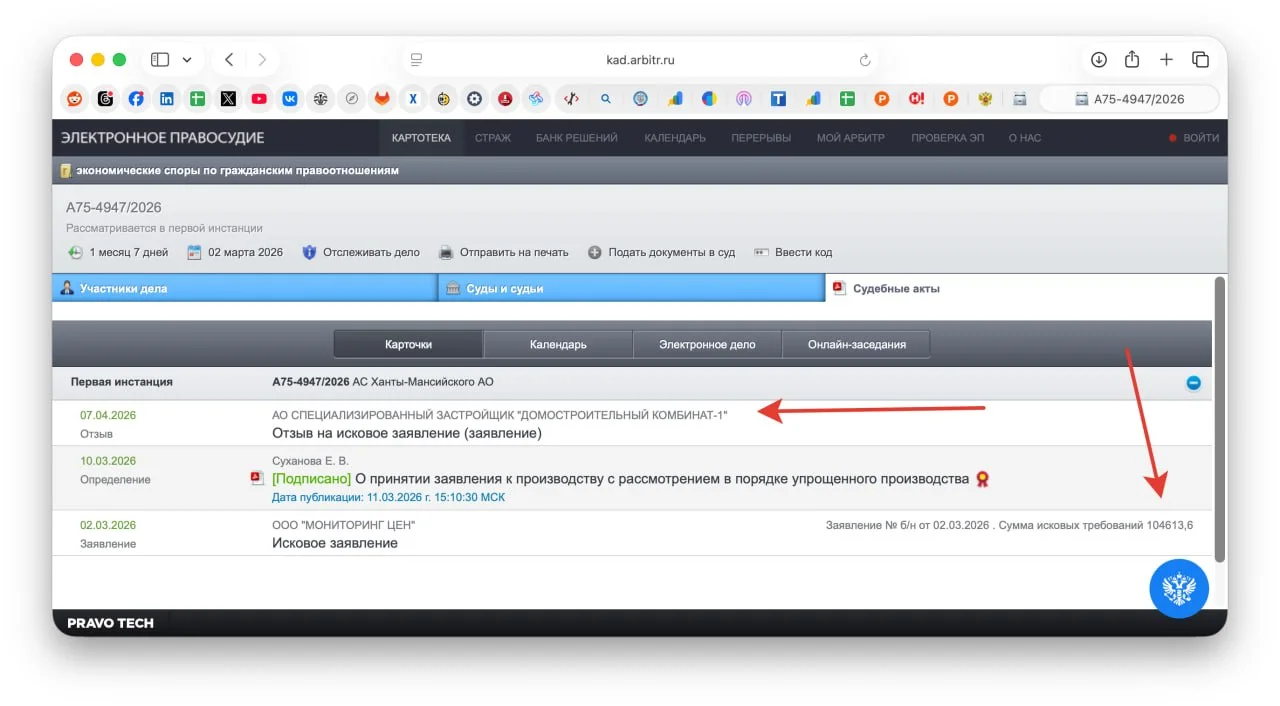Open the Safari sidebar dropdown chevron
The width and height of the screenshot is (1280, 706).
(x=187, y=60)
